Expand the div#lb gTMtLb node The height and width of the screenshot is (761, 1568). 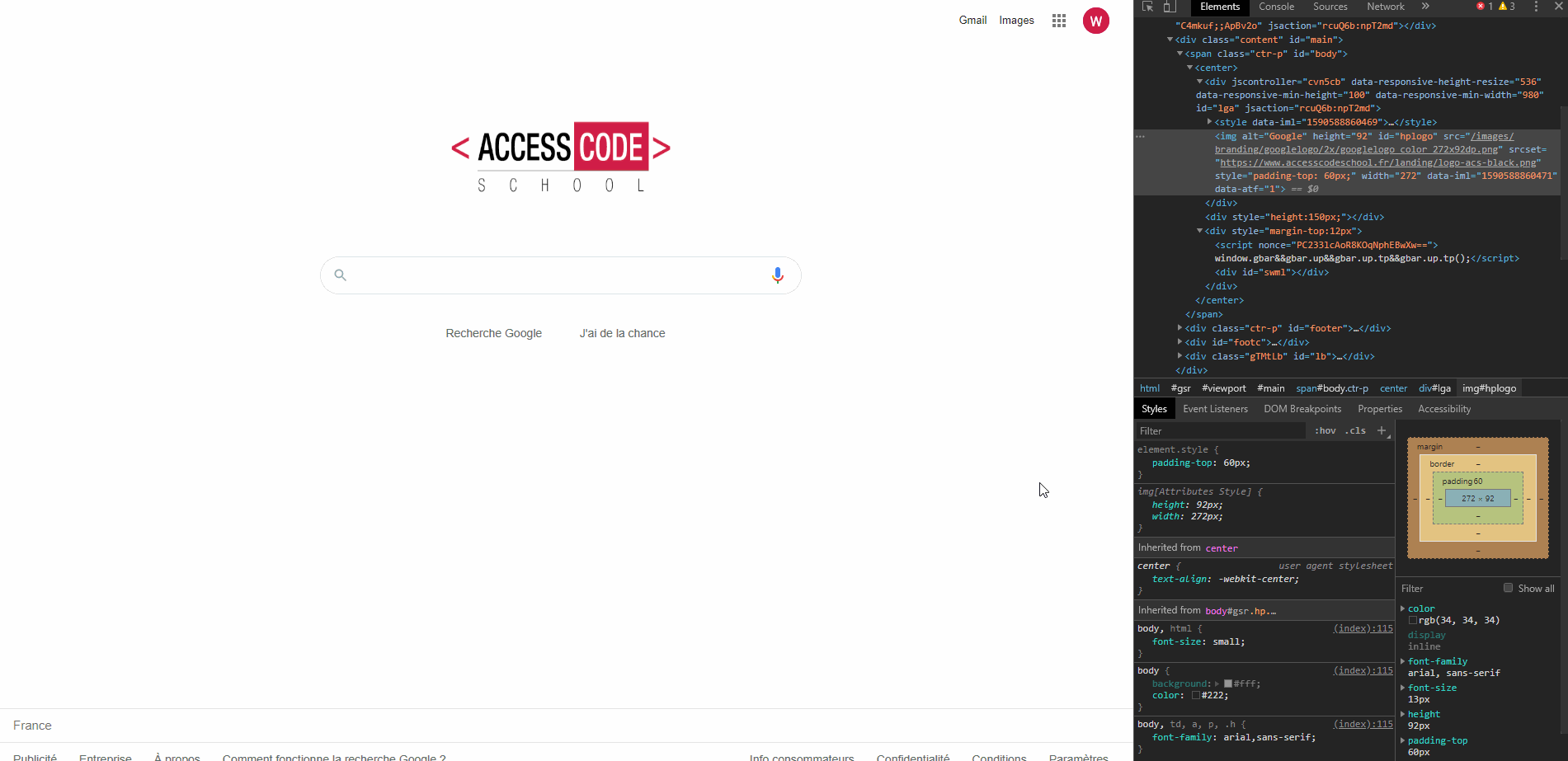click(x=1180, y=356)
